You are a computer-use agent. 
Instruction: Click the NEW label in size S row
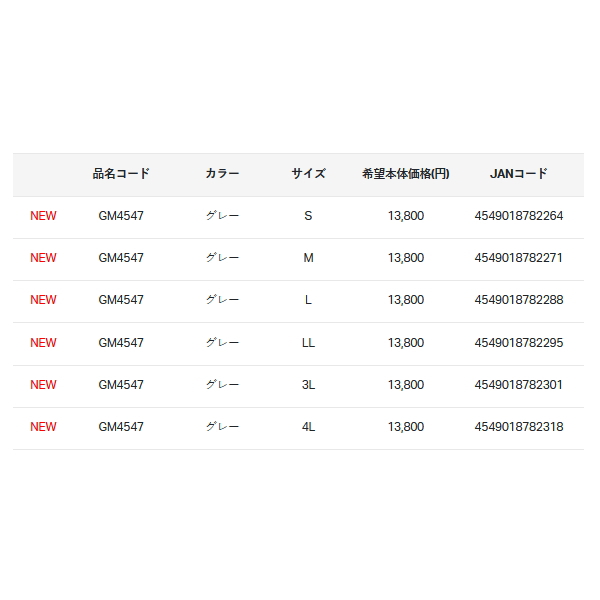[43, 216]
